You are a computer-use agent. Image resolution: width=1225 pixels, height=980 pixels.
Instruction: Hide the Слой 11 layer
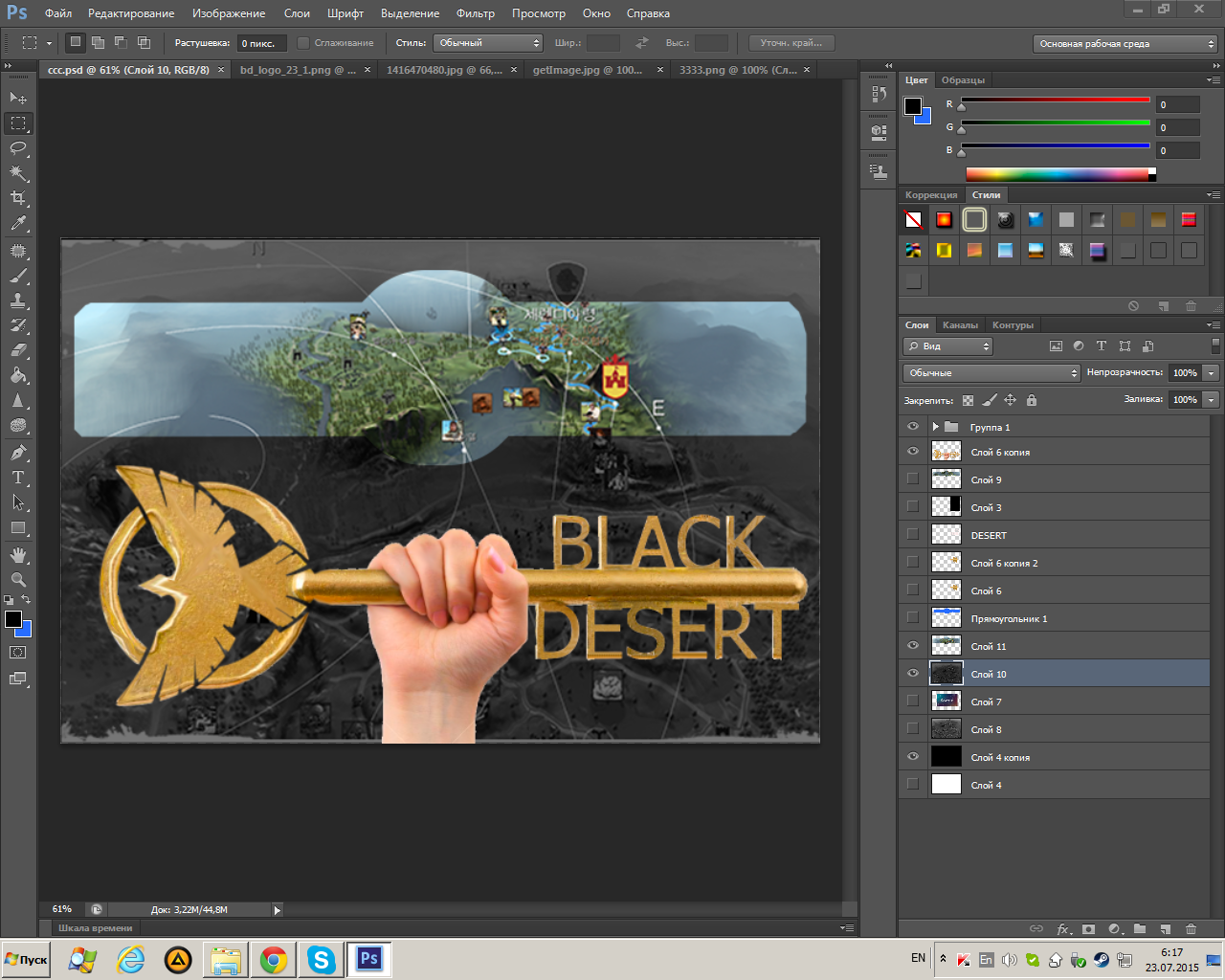912,646
